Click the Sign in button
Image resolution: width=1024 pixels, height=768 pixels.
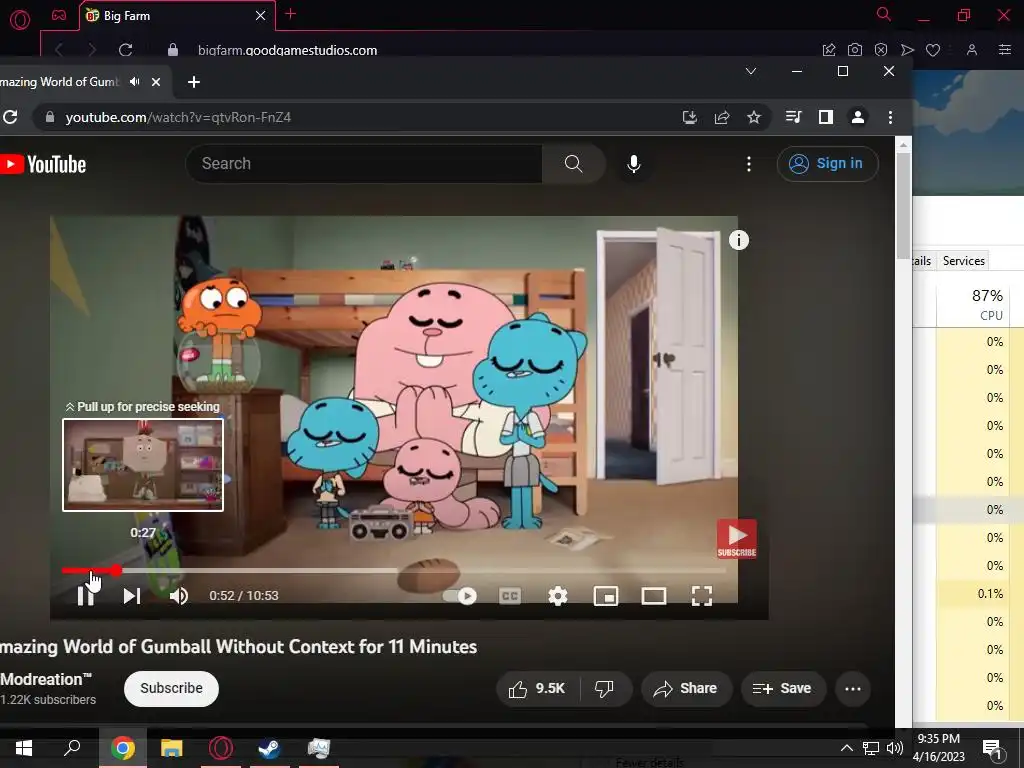827,163
